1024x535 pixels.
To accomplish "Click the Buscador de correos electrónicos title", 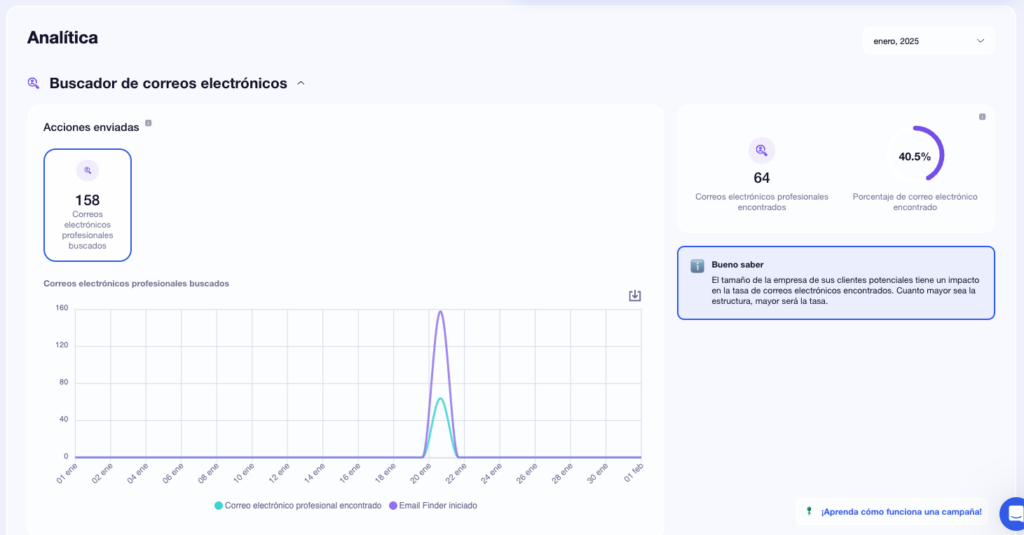I will (168, 84).
